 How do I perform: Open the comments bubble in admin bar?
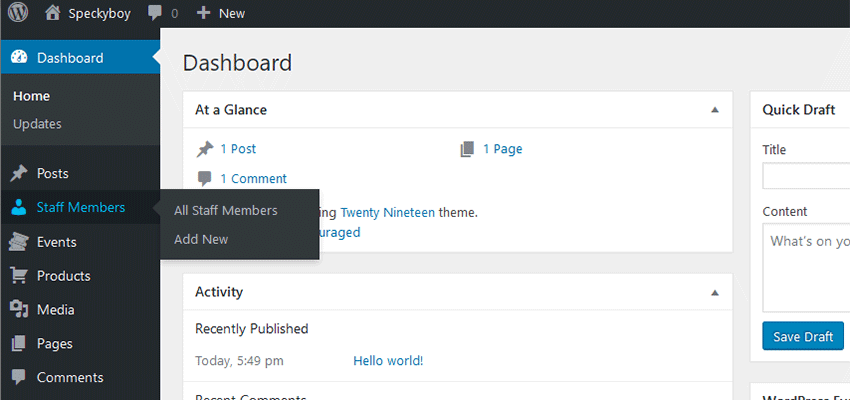click(155, 13)
